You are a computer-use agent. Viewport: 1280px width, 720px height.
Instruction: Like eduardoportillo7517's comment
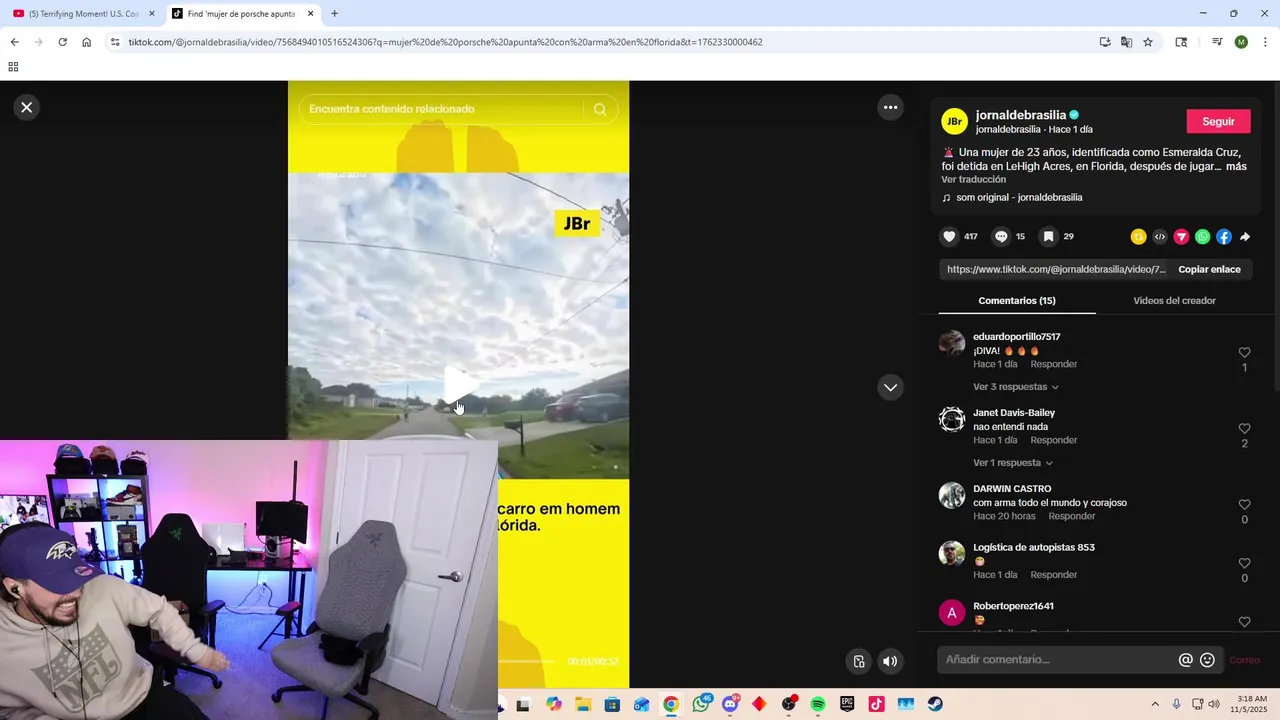(1244, 353)
